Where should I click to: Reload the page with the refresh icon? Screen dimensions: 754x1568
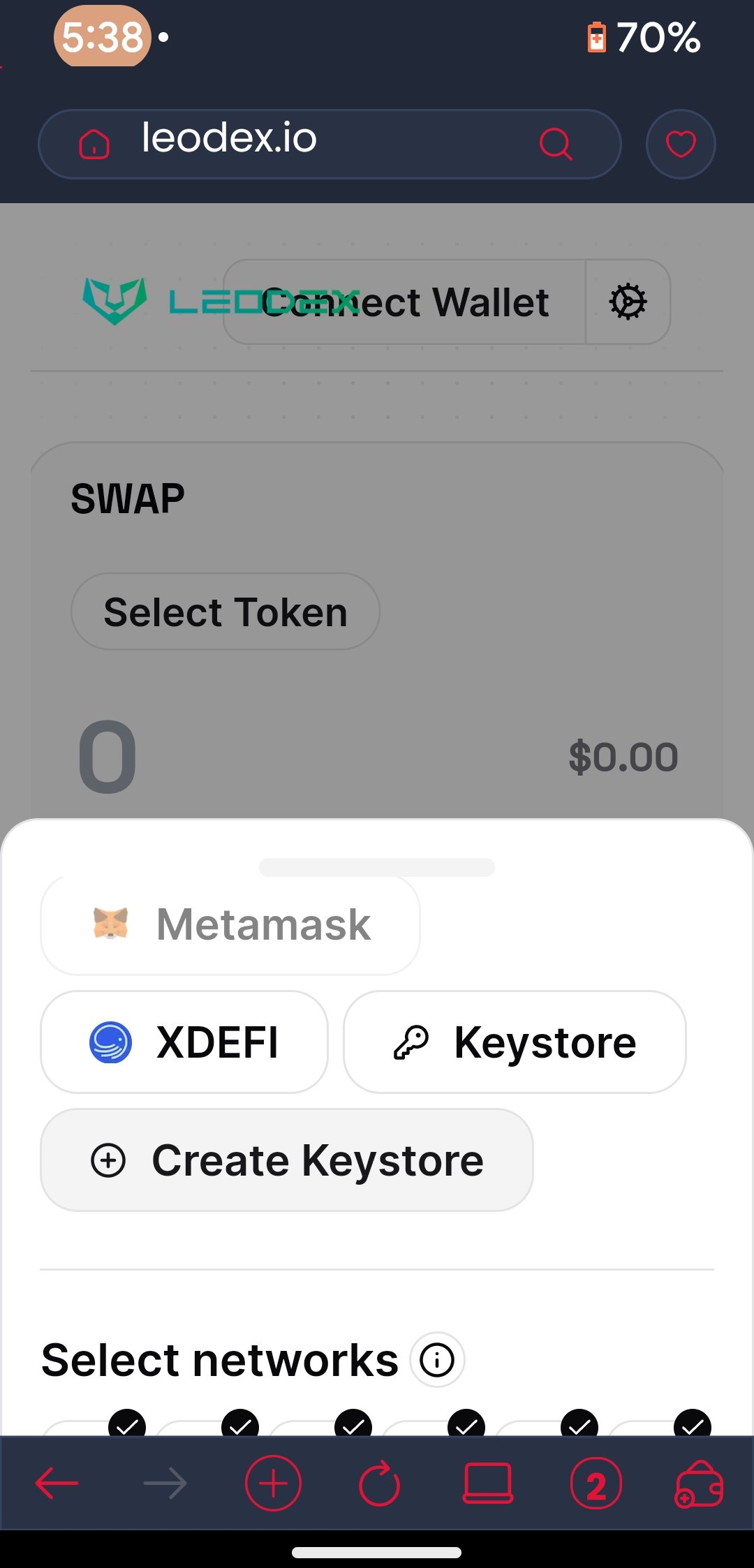379,1483
